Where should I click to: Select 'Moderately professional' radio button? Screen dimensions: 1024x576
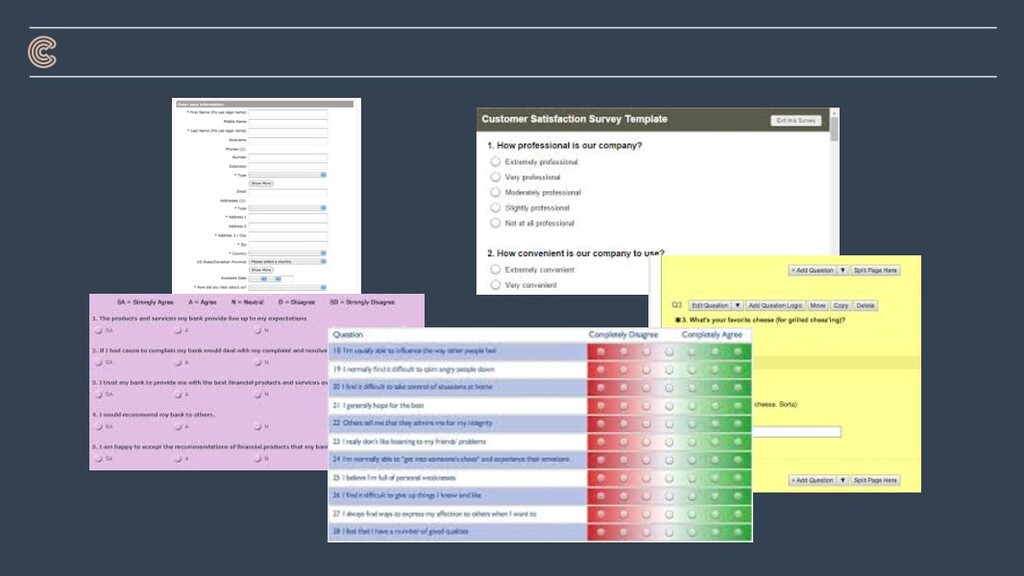tap(495, 192)
